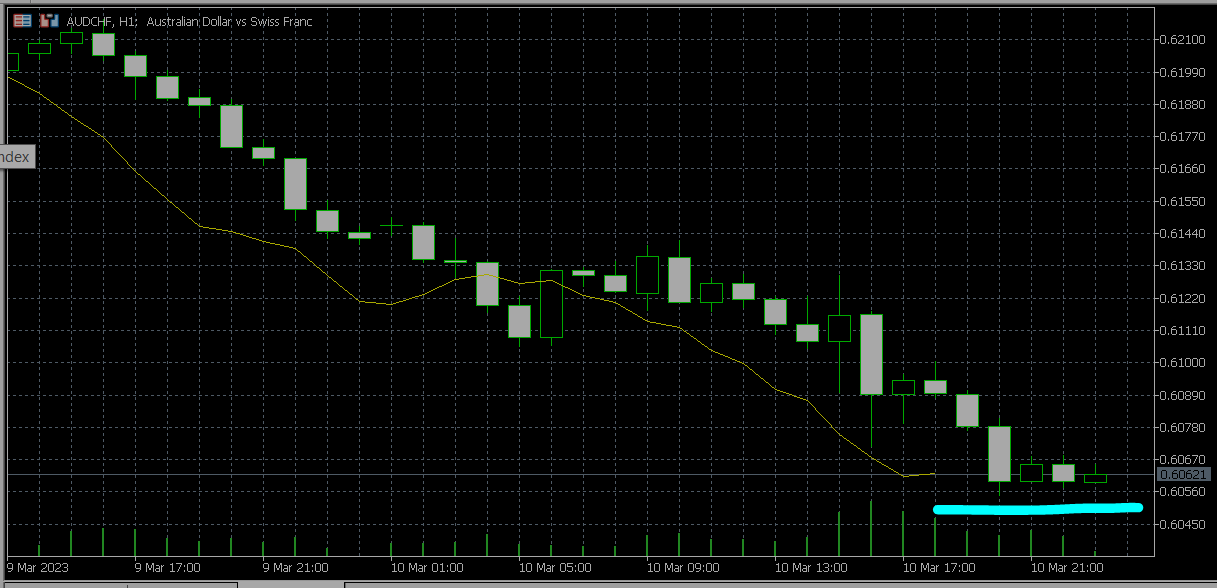Click the 10 Mar 21:00 time label
The image size is (1217, 588).
point(1067,566)
